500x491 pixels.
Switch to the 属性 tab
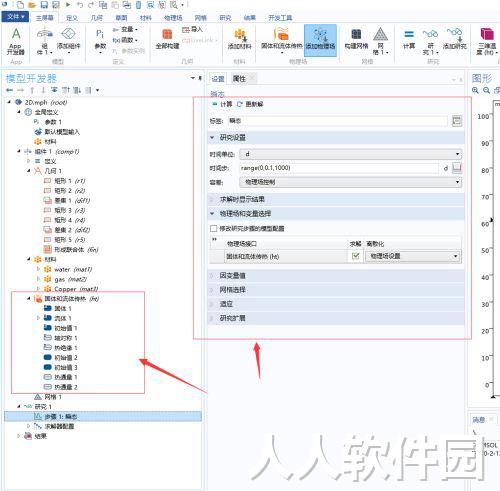pyautogui.click(x=239, y=79)
